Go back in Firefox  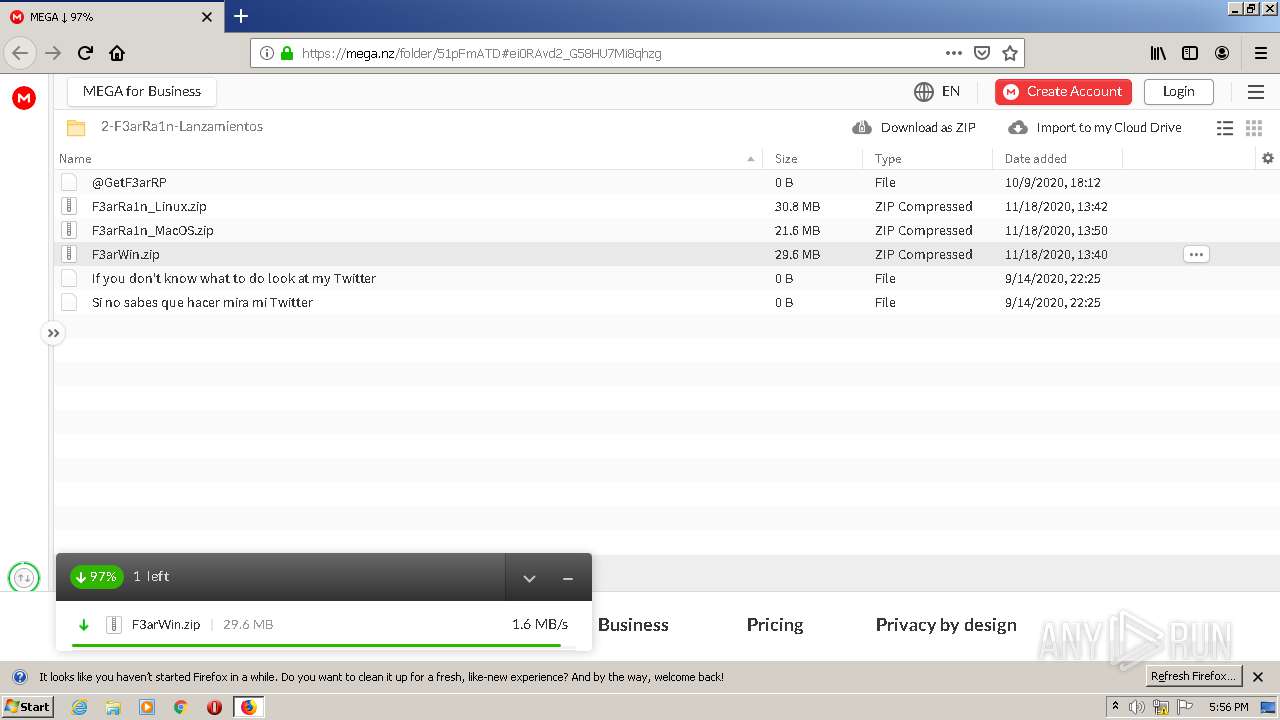click(20, 53)
